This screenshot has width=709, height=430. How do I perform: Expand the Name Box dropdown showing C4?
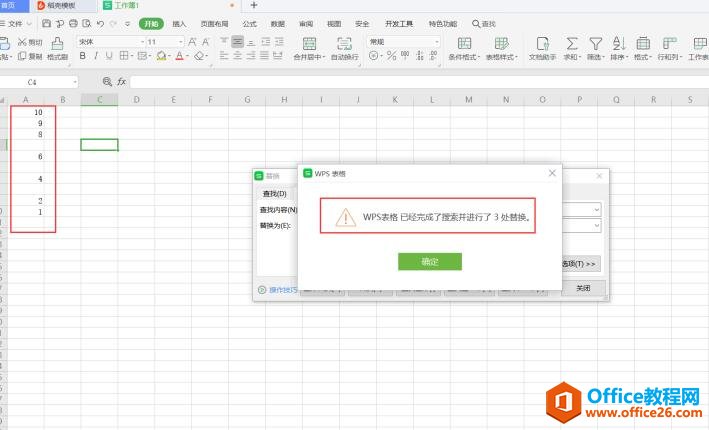click(x=75, y=82)
